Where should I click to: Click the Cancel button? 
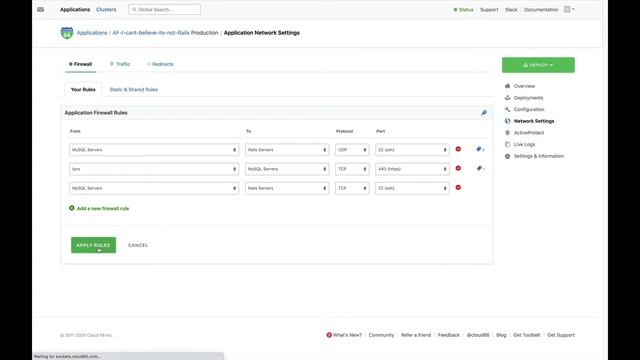coord(138,245)
